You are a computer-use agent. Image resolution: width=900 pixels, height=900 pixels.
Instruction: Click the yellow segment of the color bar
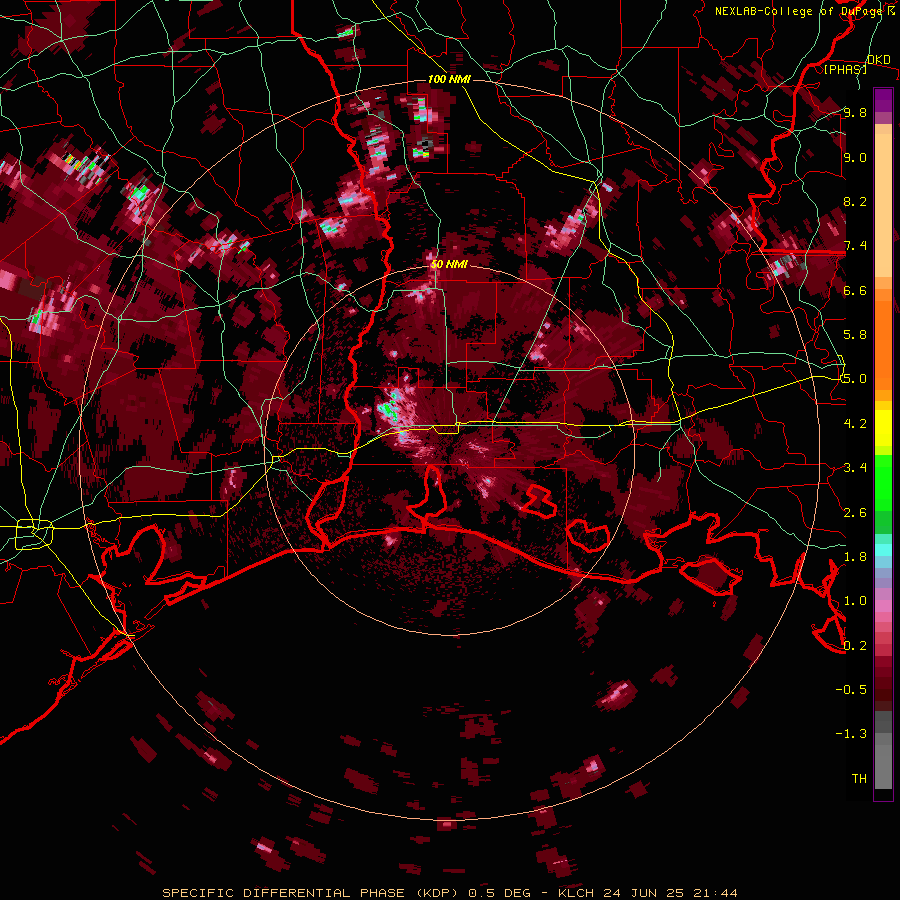tap(883, 428)
